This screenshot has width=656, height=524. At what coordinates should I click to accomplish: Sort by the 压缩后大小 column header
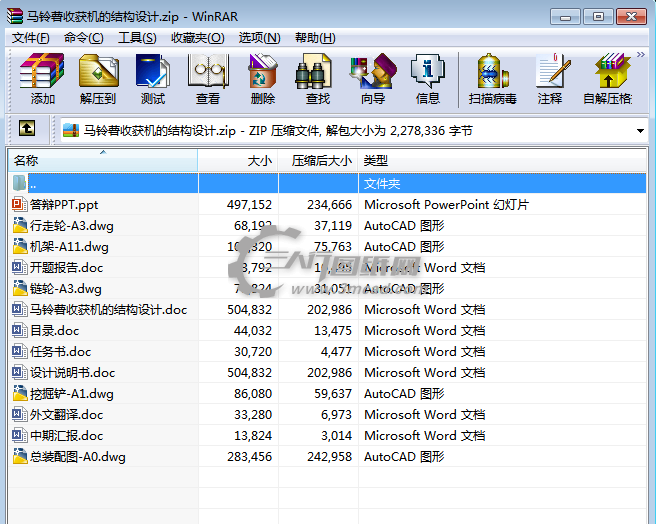pos(318,160)
